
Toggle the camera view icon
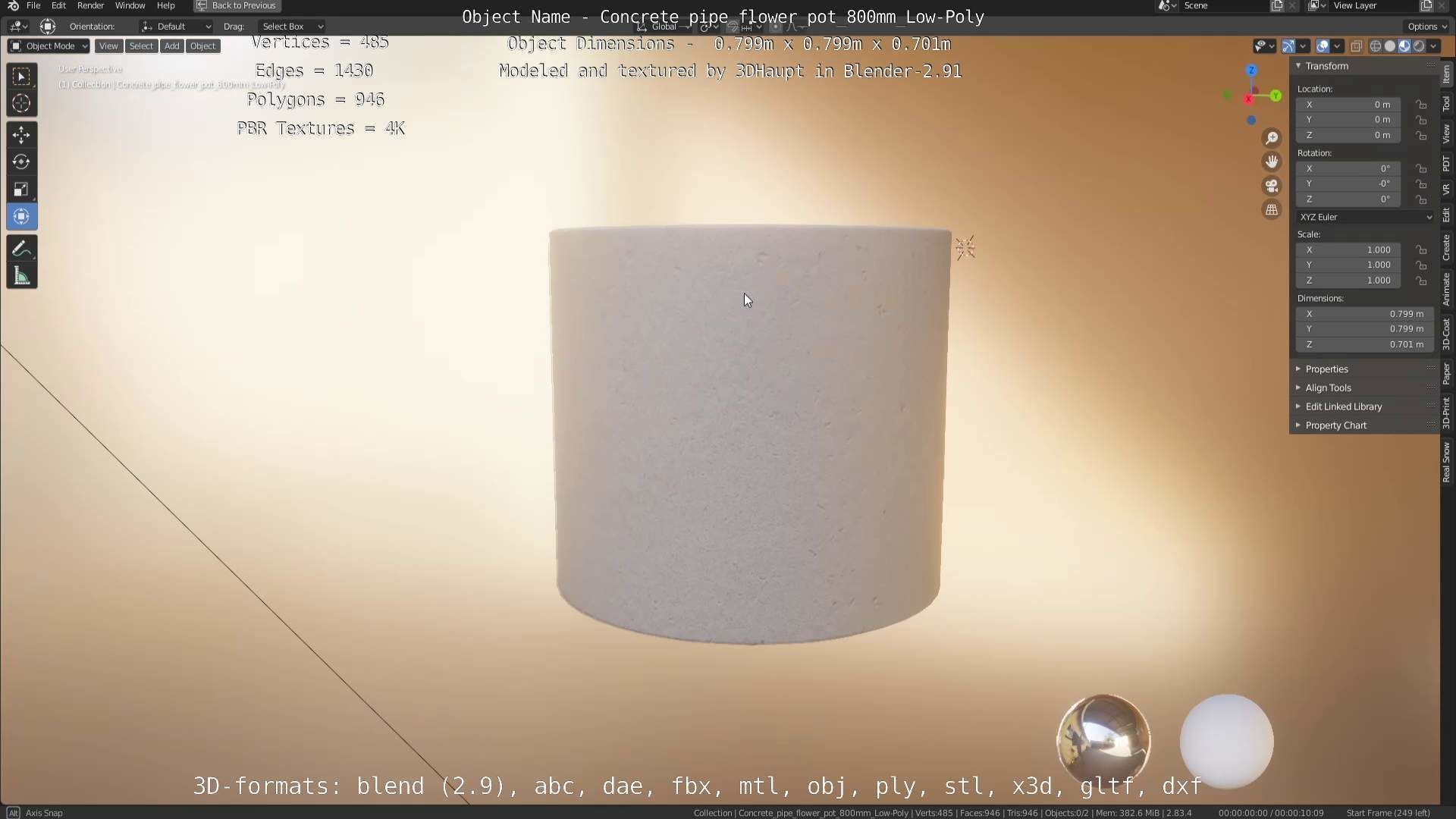tap(1272, 186)
